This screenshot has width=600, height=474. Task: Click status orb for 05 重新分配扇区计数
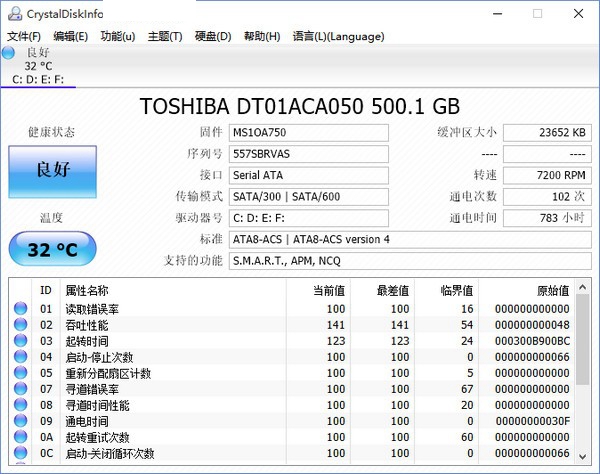coord(20,373)
